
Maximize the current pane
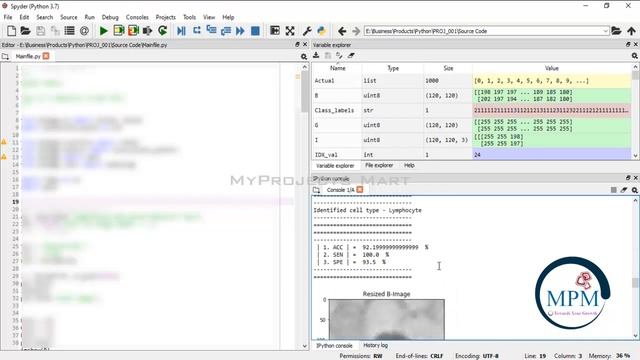click(x=275, y=31)
